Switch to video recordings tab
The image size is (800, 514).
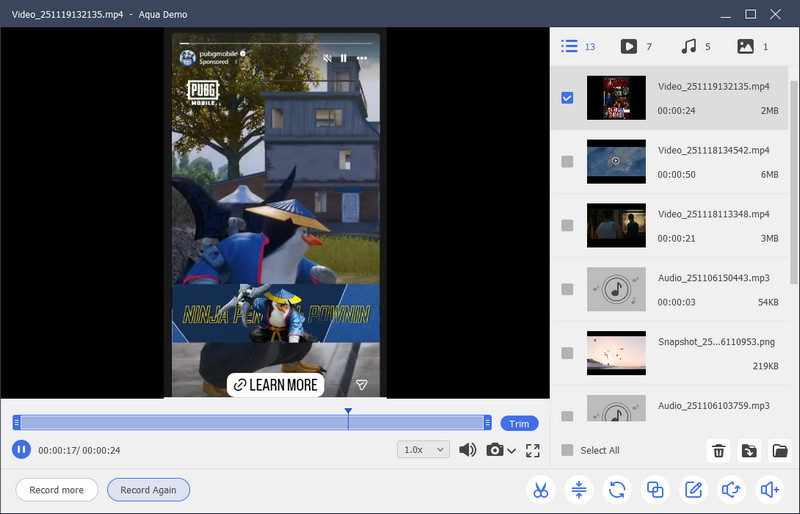[x=636, y=46]
